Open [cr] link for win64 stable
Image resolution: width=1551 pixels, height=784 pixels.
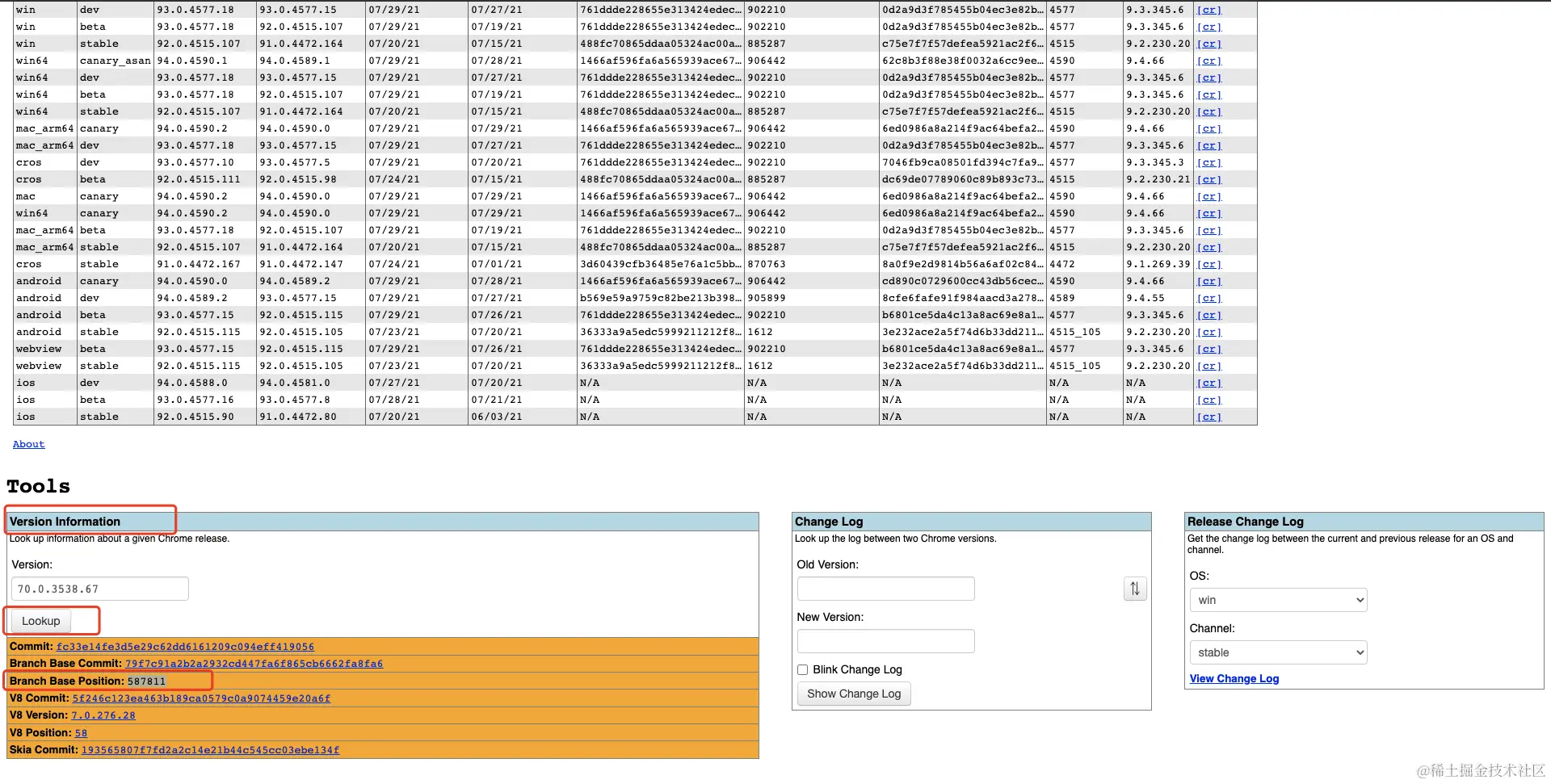1209,111
